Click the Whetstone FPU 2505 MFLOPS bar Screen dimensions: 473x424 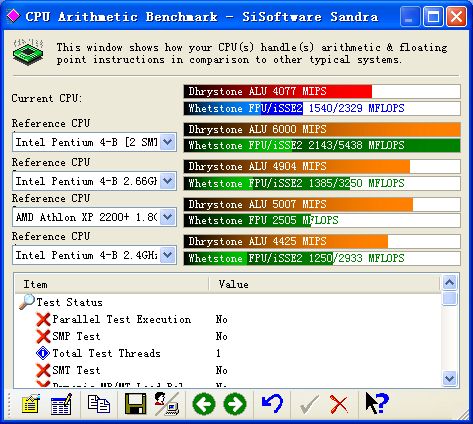point(322,220)
